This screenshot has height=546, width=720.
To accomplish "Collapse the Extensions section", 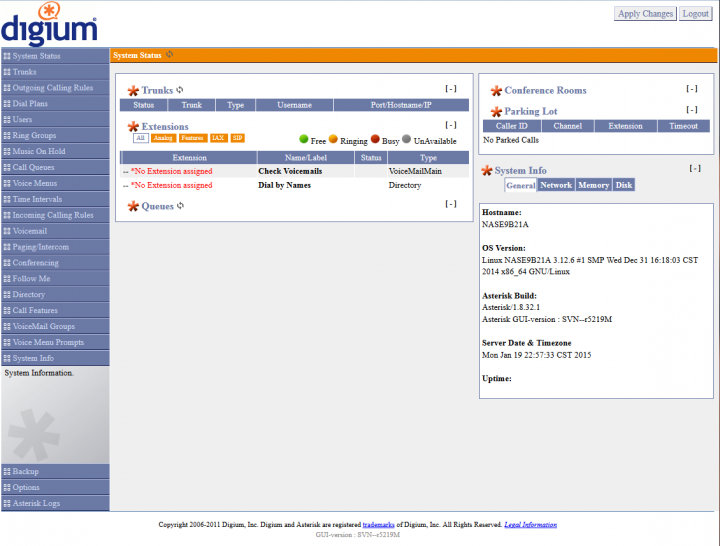I will (x=451, y=125).
